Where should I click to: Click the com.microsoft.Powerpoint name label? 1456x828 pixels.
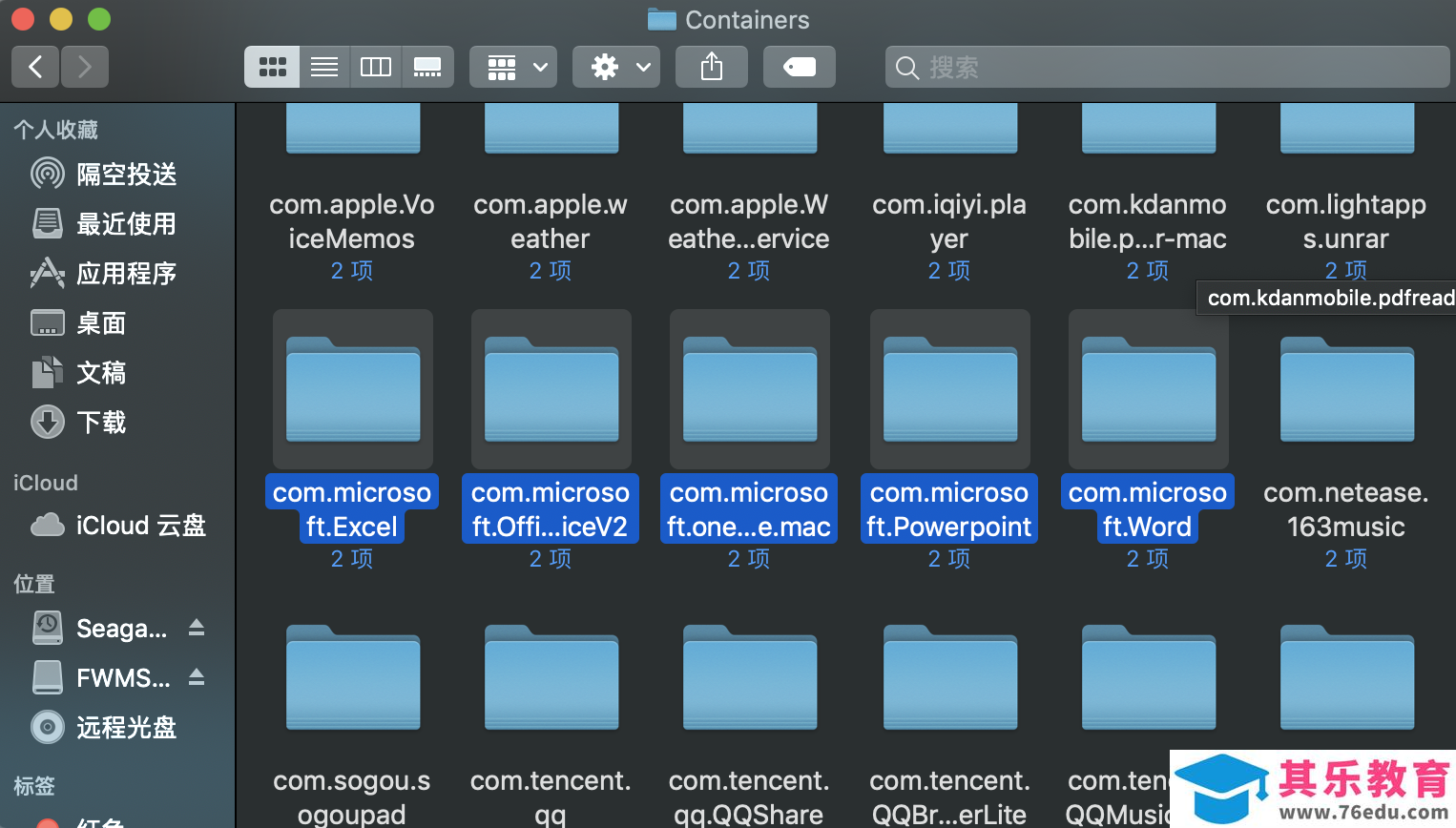(x=949, y=509)
